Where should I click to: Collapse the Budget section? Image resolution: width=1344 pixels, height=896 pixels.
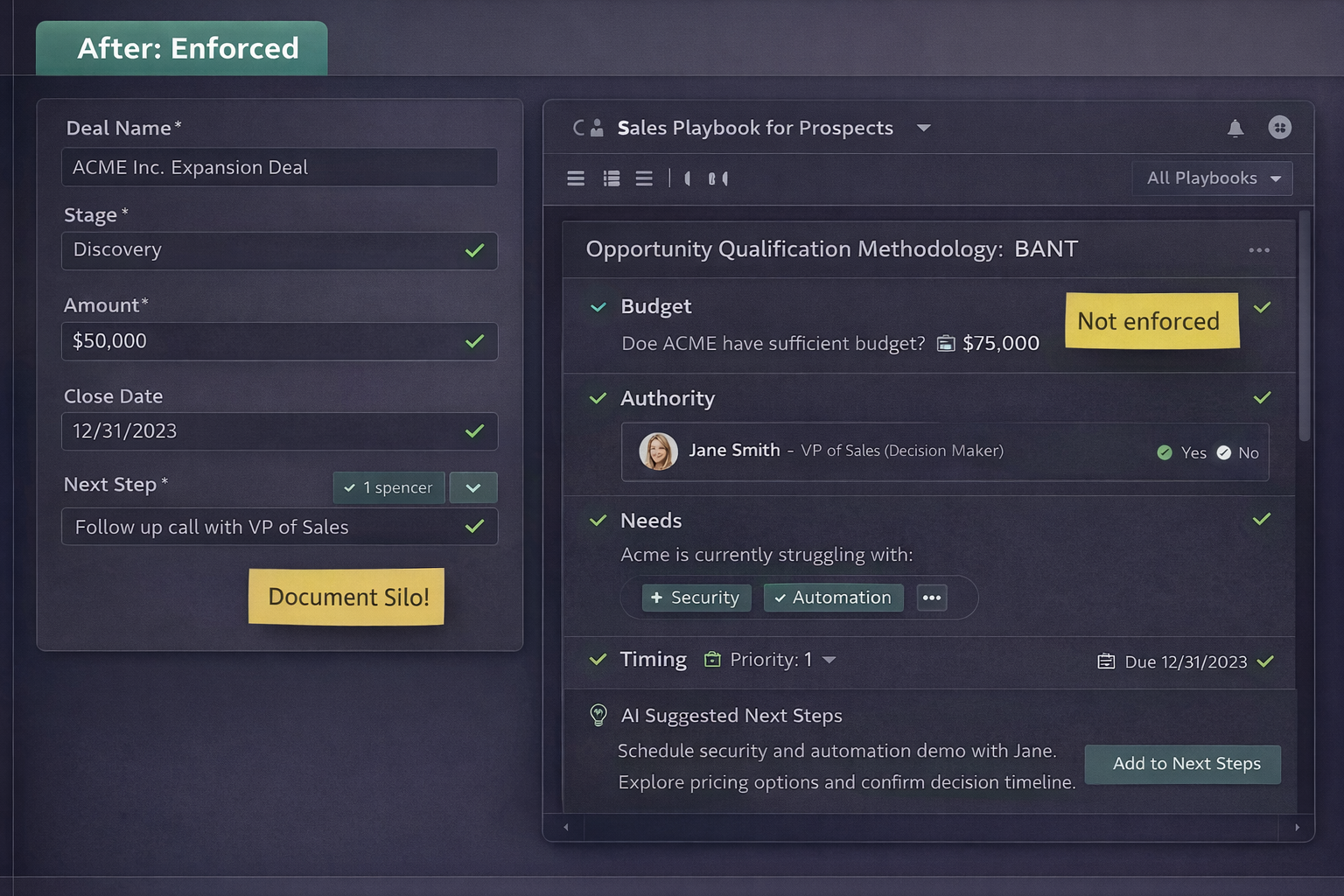(598, 307)
